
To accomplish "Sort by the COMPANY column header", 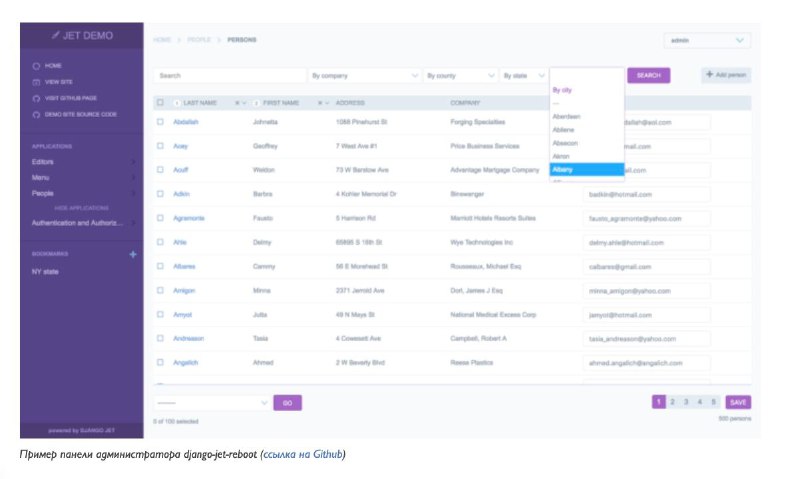I will [465, 103].
